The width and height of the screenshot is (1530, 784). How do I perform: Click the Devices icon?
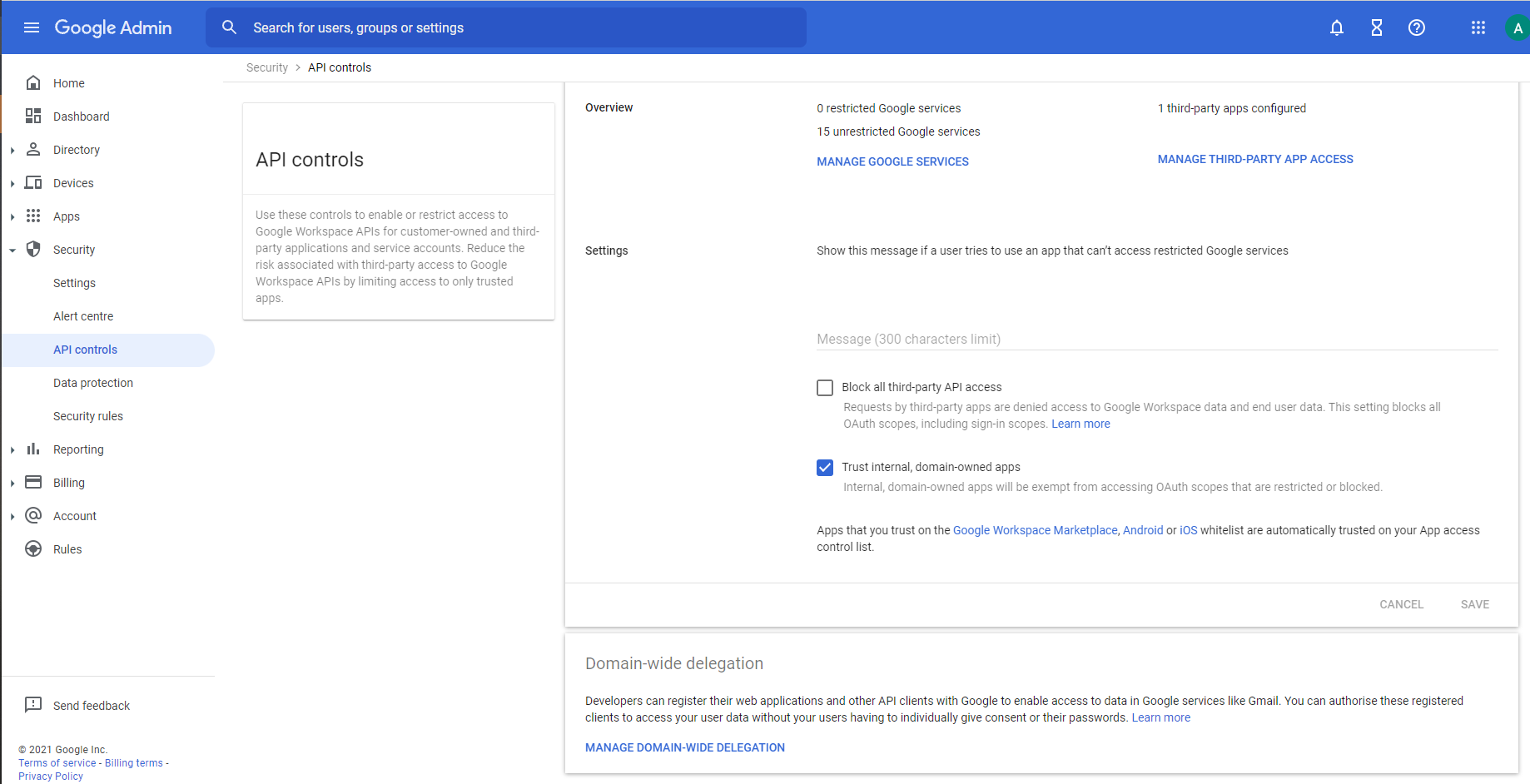pos(33,182)
